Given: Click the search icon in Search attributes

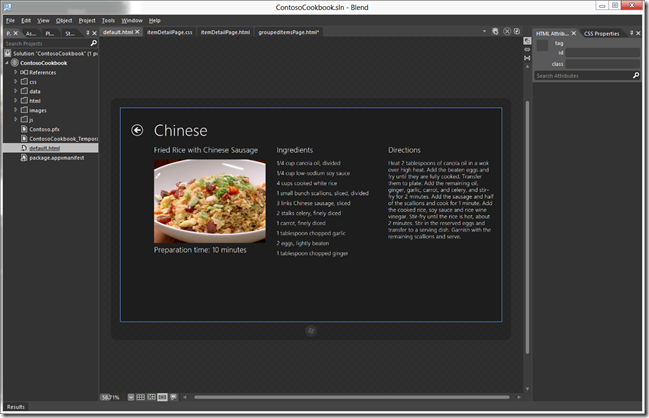Looking at the screenshot, I should click(636, 75).
